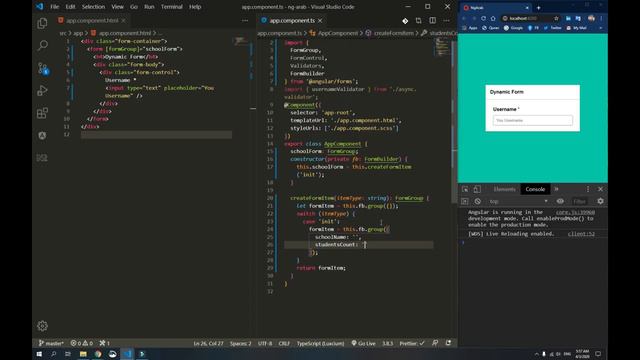Show errors and warnings in status bar
640x360 pixels.
coord(82,343)
